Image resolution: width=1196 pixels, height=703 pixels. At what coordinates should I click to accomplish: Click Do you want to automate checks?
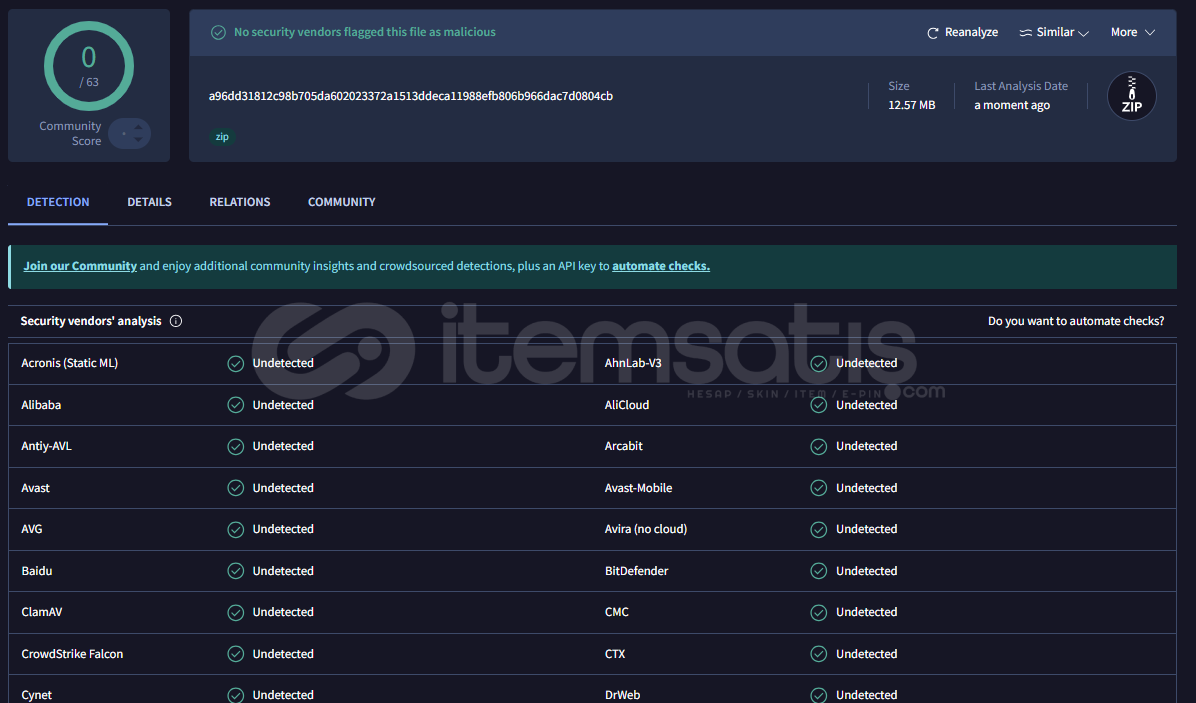(1076, 321)
